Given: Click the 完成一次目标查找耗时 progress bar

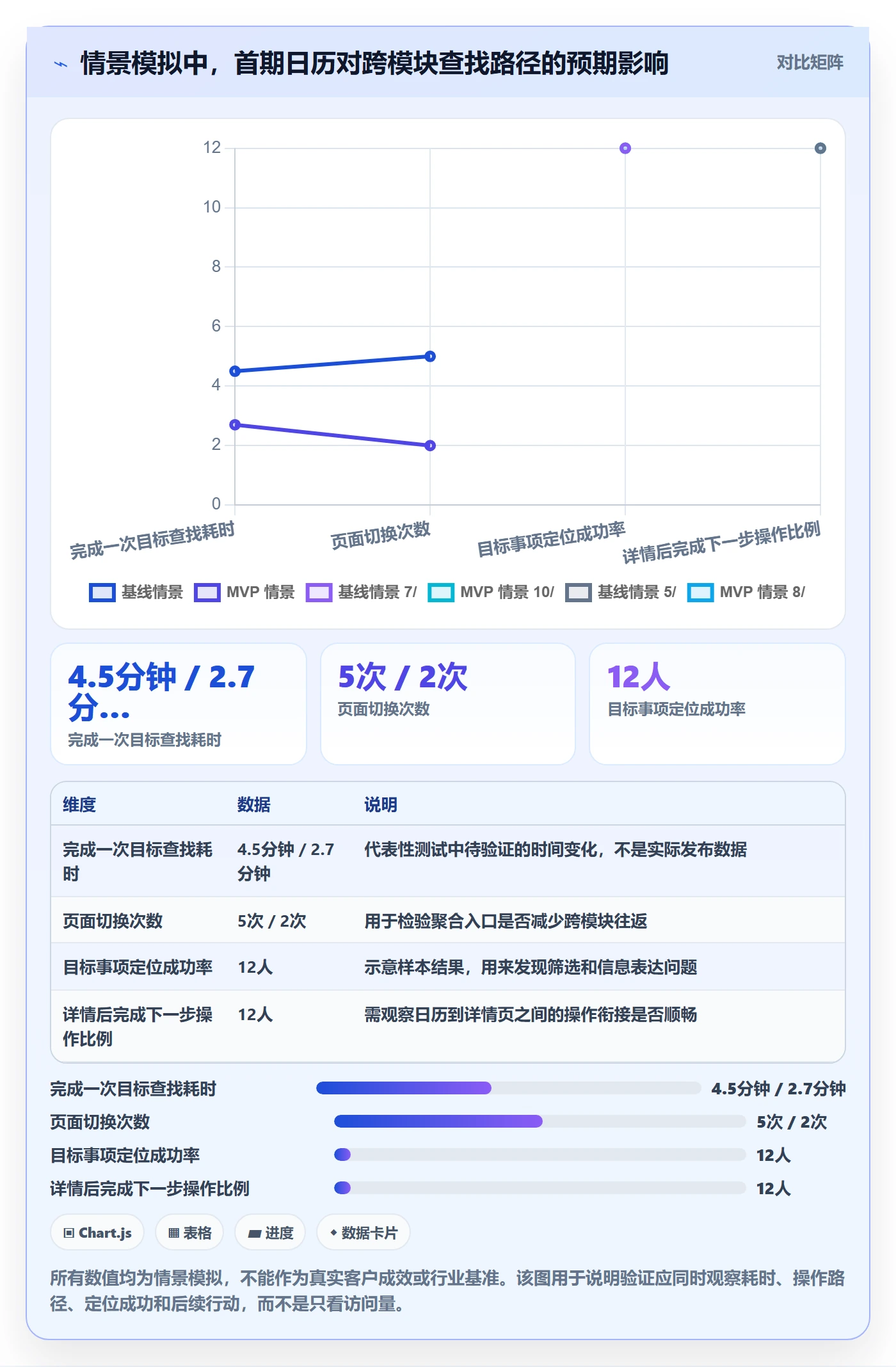Looking at the screenshot, I should pos(509,1088).
